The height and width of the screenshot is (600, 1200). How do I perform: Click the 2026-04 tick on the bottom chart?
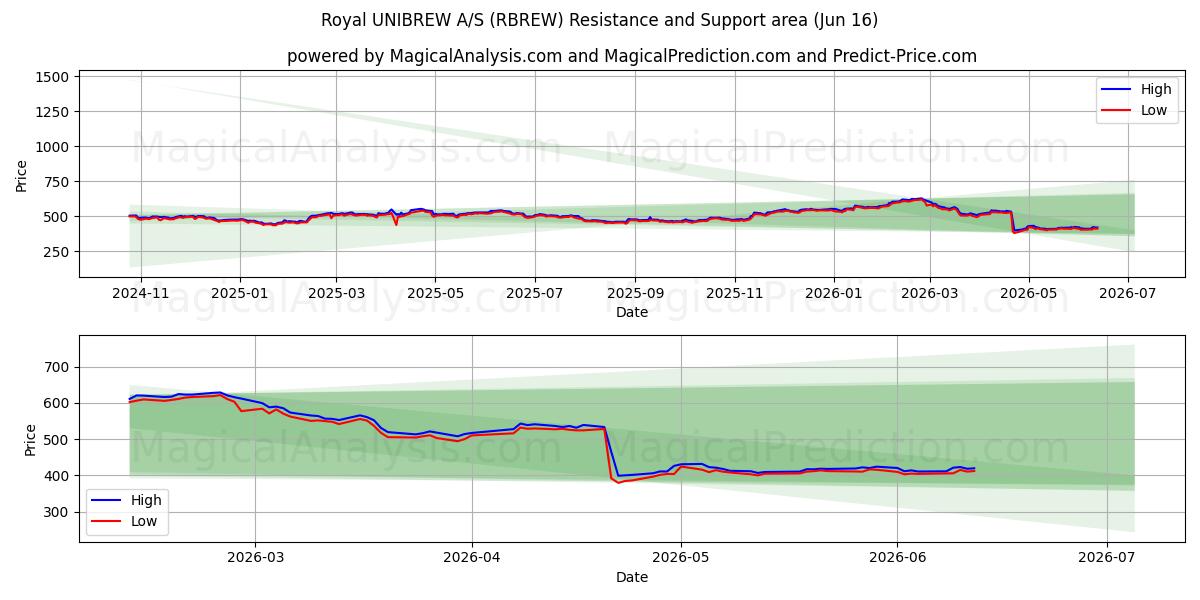pos(472,557)
